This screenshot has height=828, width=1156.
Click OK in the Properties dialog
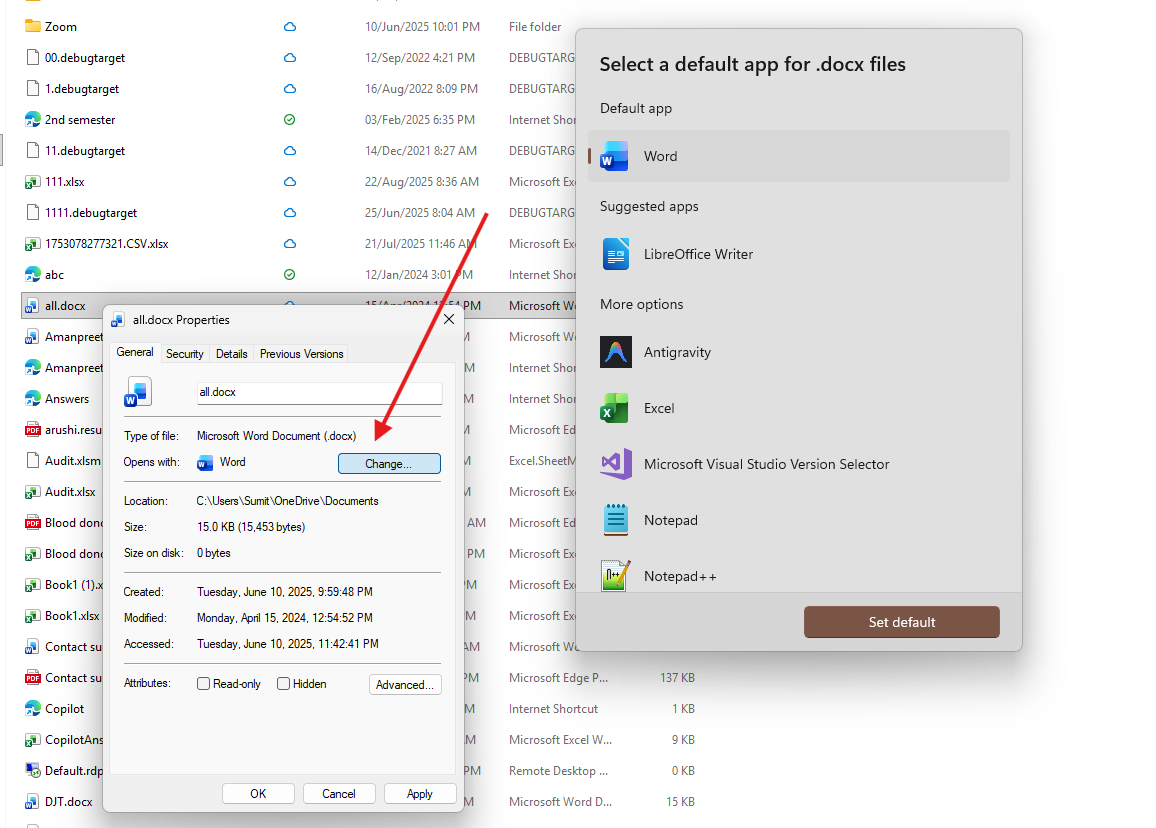(x=258, y=794)
